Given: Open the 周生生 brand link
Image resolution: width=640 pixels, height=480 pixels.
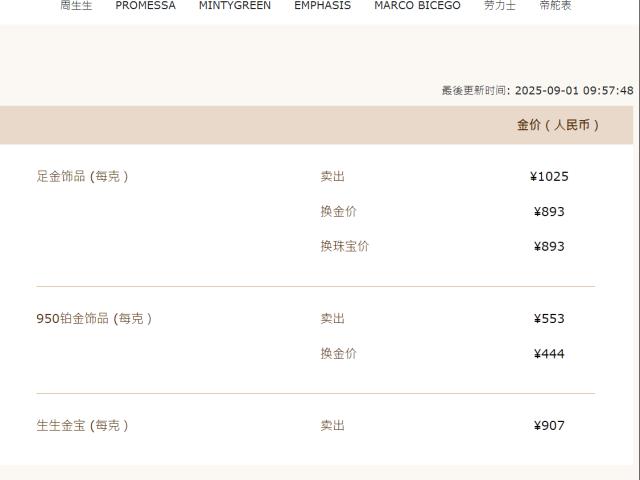Looking at the screenshot, I should [x=76, y=5].
